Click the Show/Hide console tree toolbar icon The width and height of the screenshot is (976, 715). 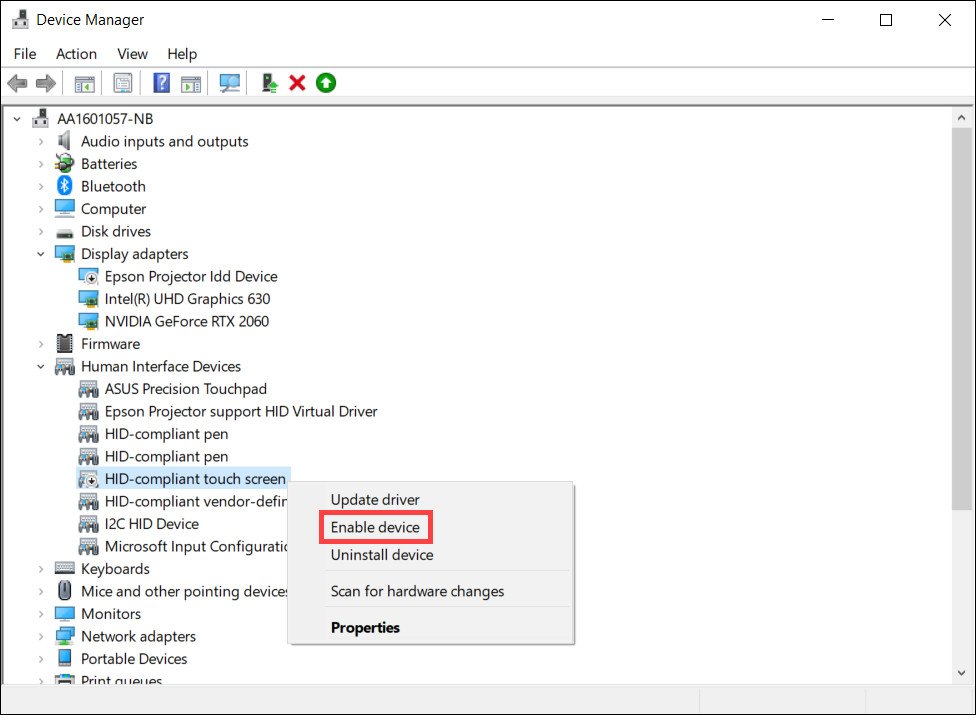click(85, 83)
